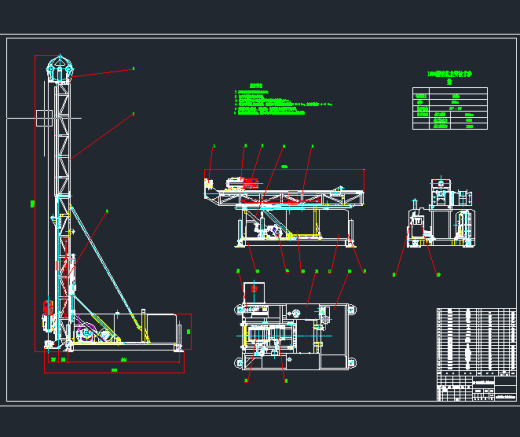Click the first leader number atop the middle view

tap(214, 146)
